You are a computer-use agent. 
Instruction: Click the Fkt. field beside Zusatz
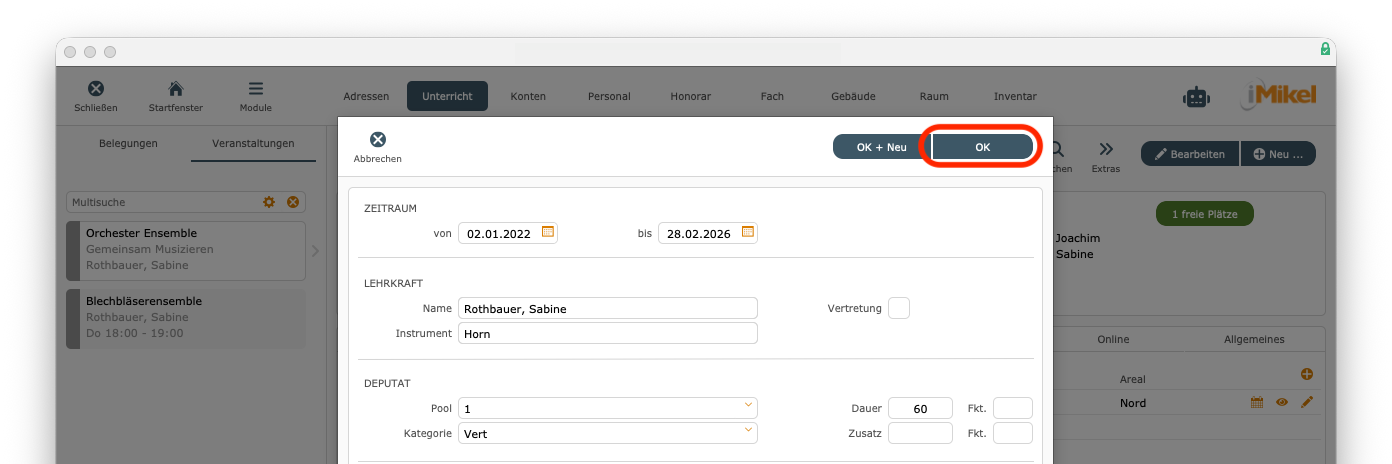point(1012,433)
